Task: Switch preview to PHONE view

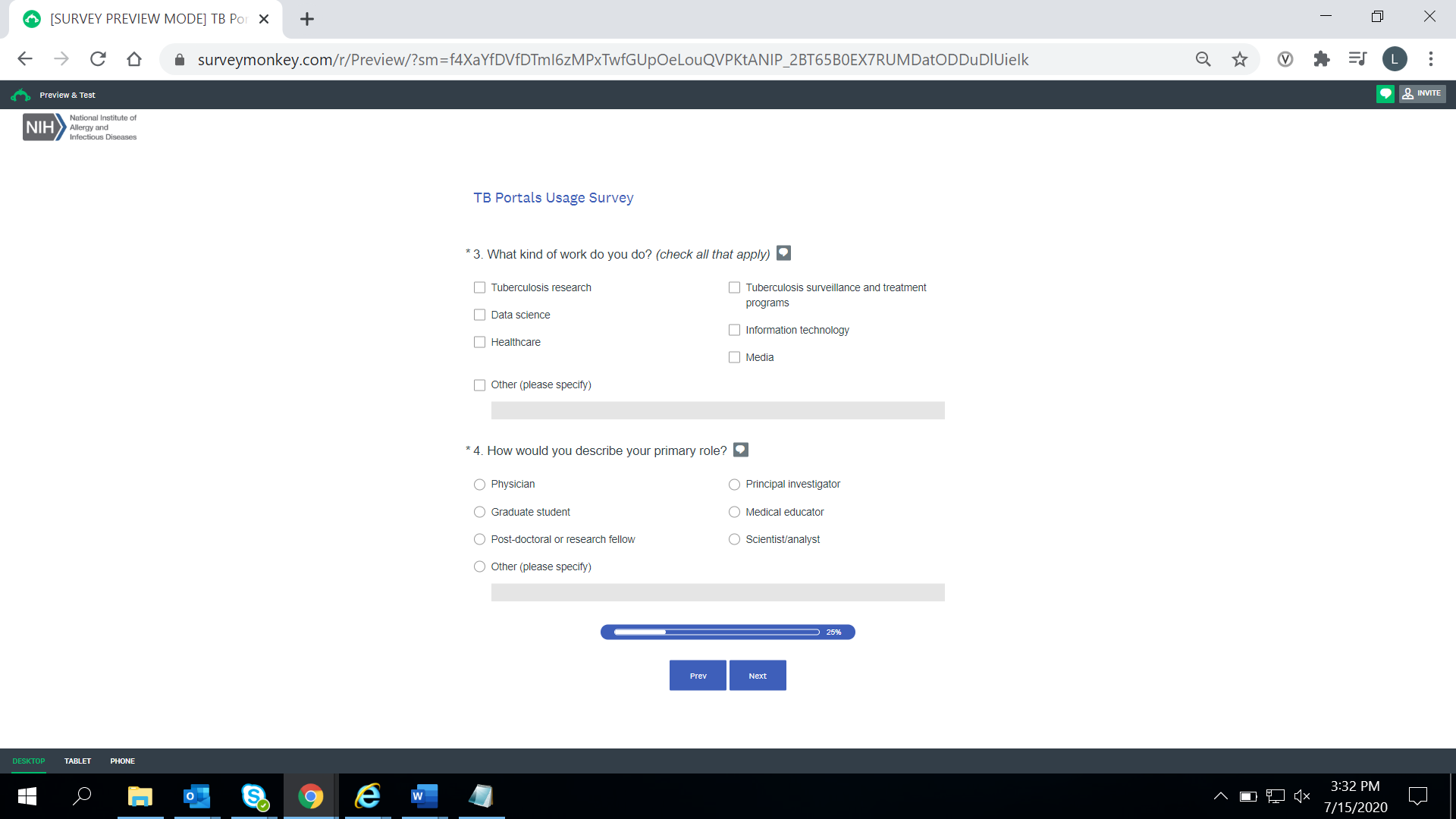Action: pos(122,761)
